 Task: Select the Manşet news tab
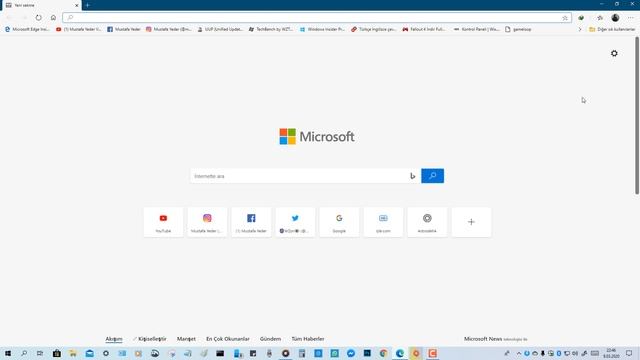[186, 339]
